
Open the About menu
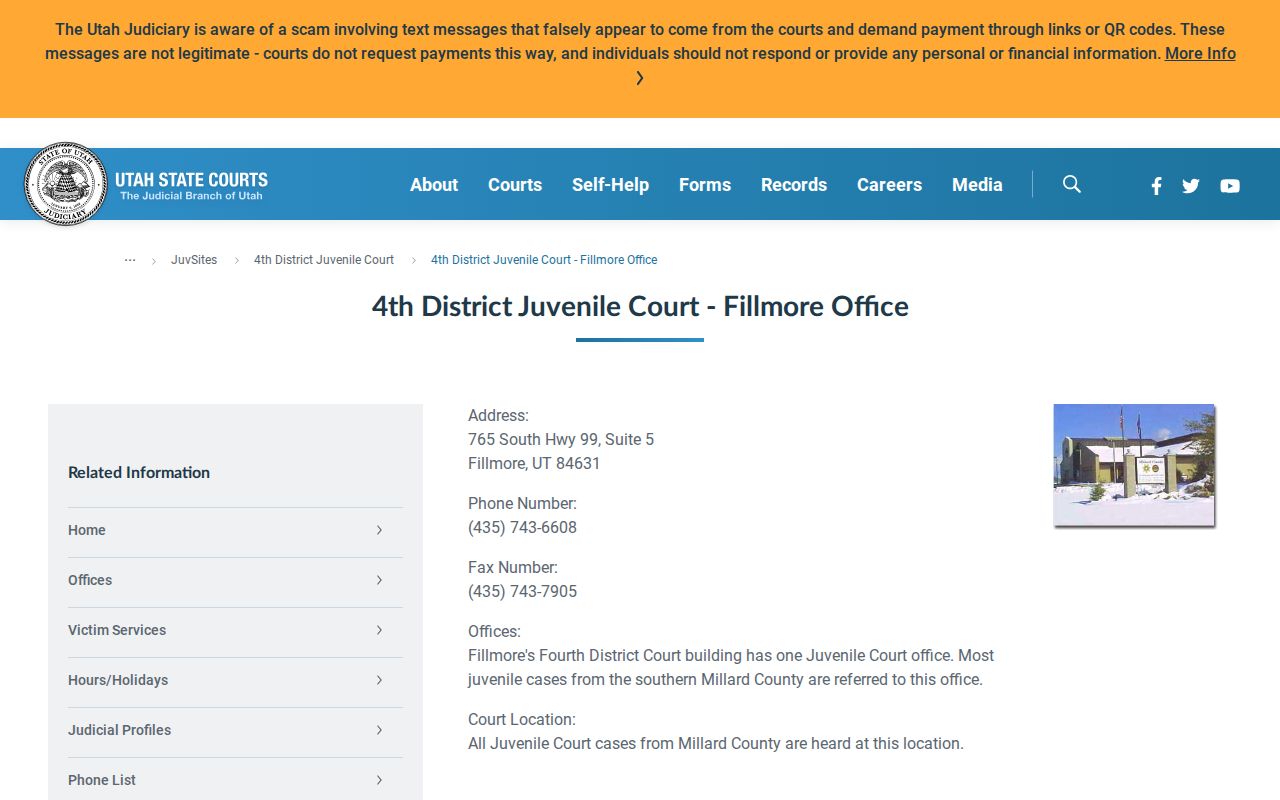tap(434, 185)
